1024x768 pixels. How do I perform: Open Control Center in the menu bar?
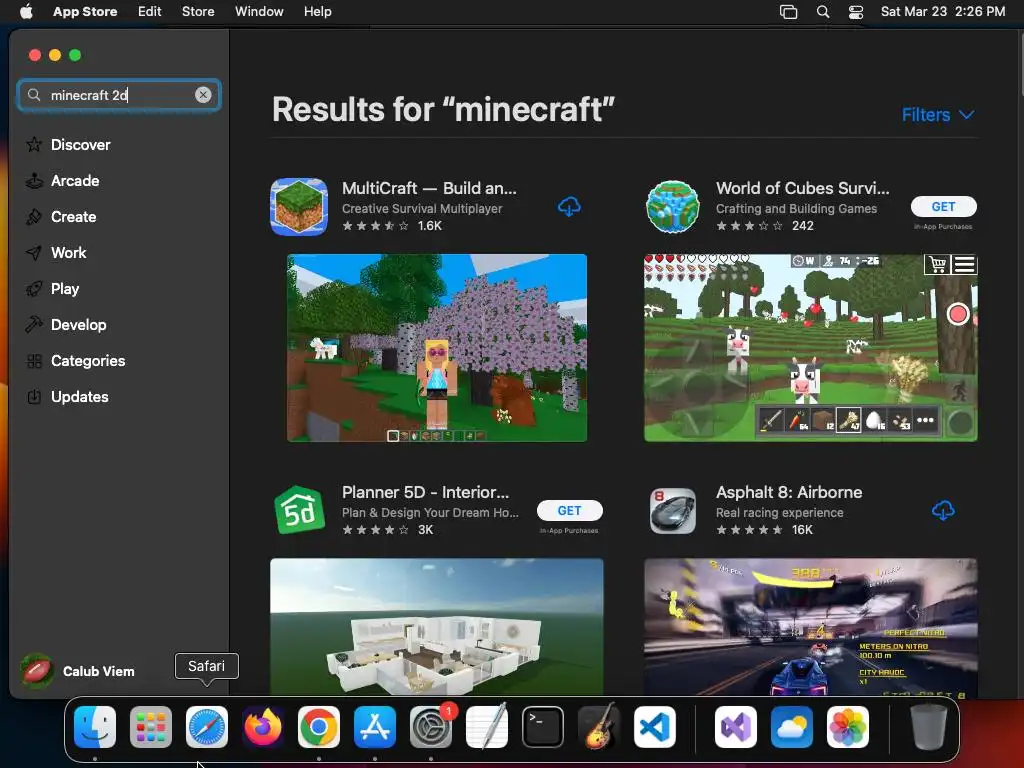[x=856, y=12]
